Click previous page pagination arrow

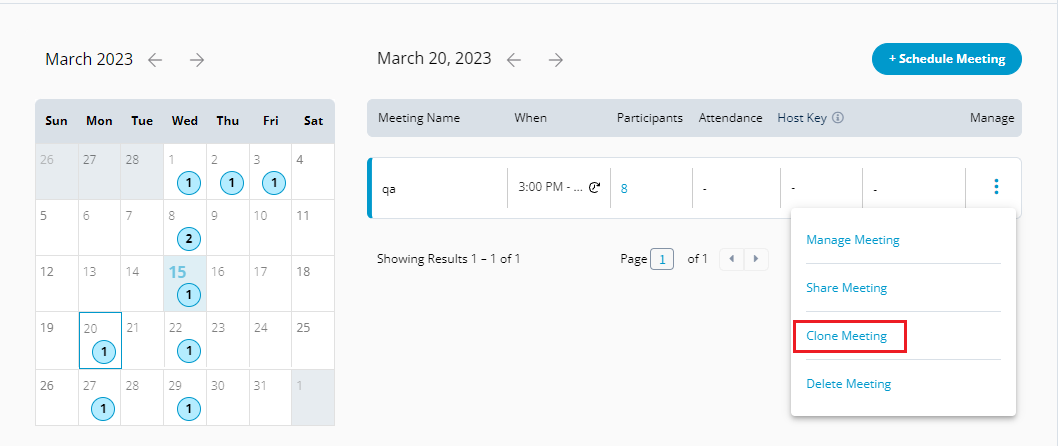tap(732, 259)
